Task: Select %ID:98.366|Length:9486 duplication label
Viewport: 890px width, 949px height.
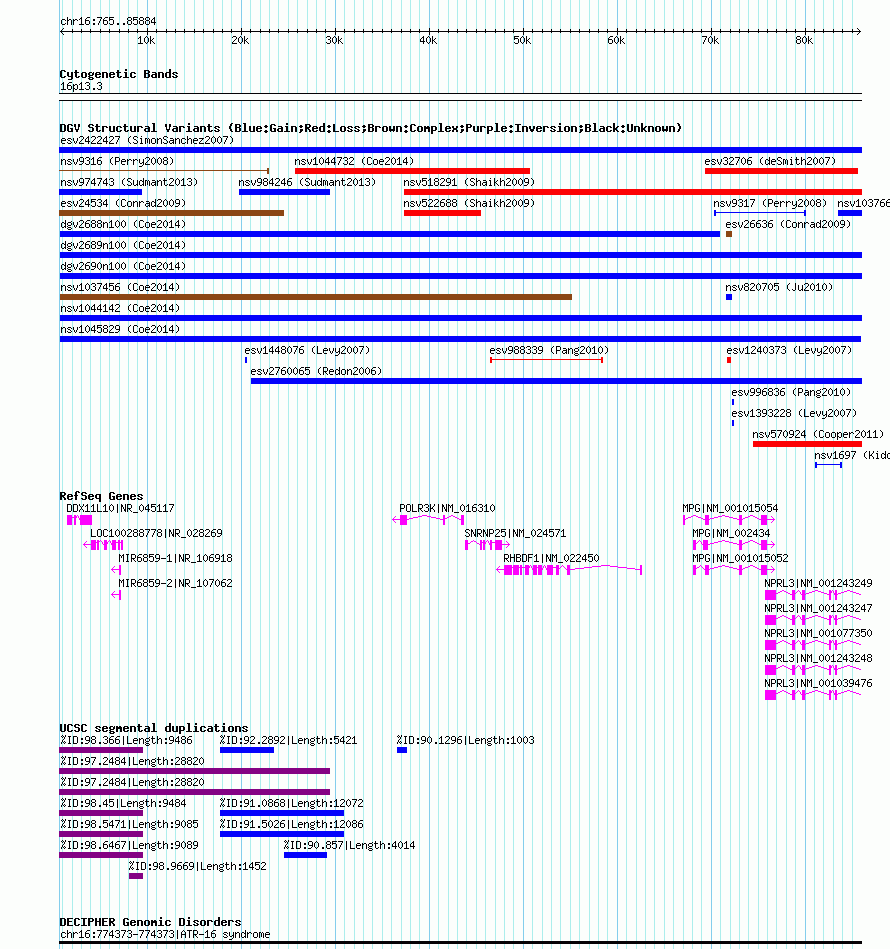Action: tap(126, 740)
